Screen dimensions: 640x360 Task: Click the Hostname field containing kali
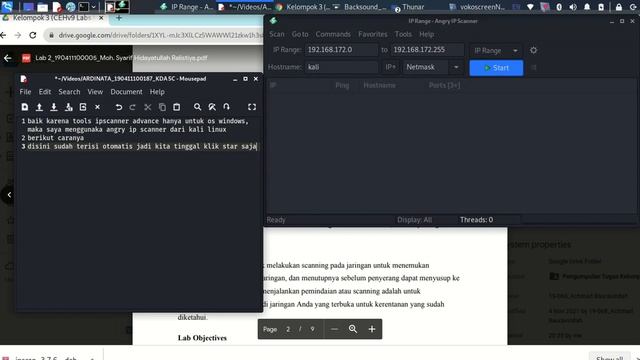tap(342, 67)
